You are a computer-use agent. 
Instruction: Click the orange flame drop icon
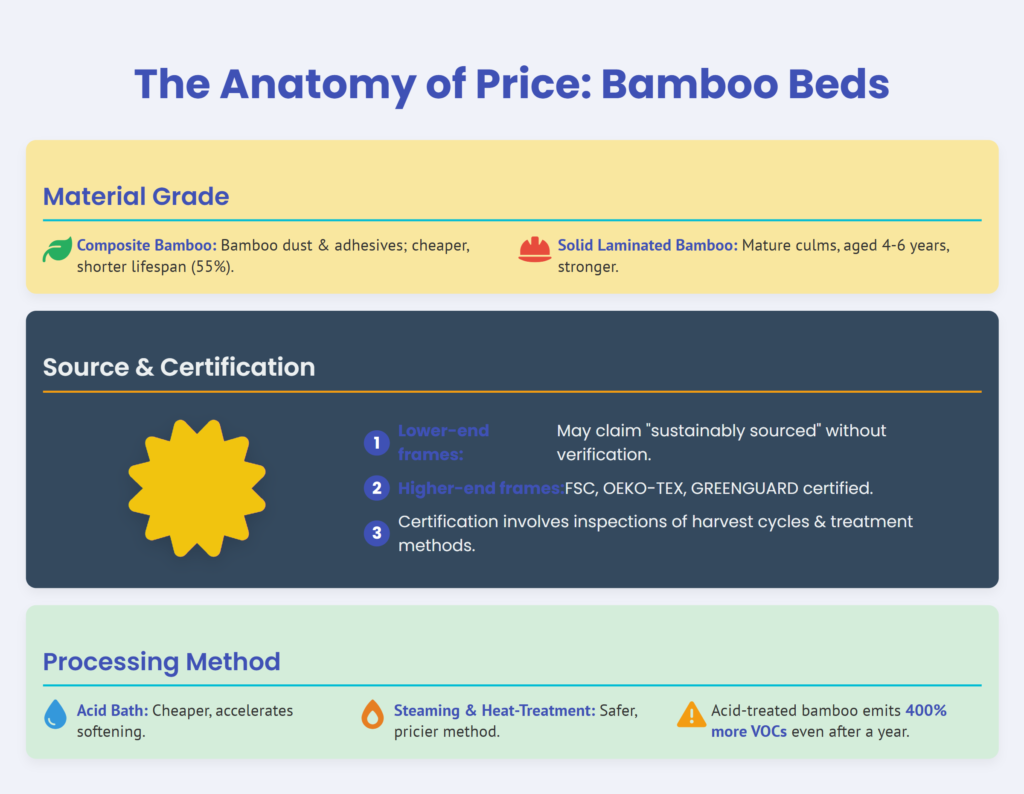(372, 715)
